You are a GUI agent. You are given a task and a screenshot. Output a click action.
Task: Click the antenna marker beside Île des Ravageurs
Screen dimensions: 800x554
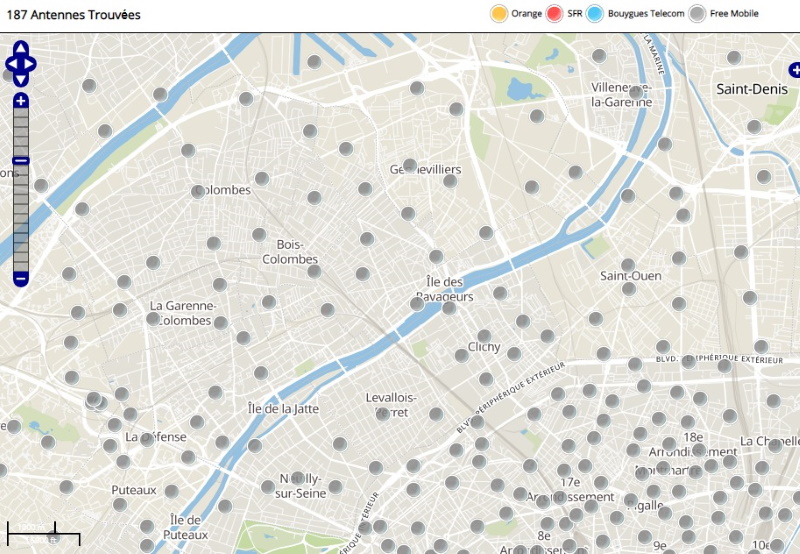tap(418, 303)
